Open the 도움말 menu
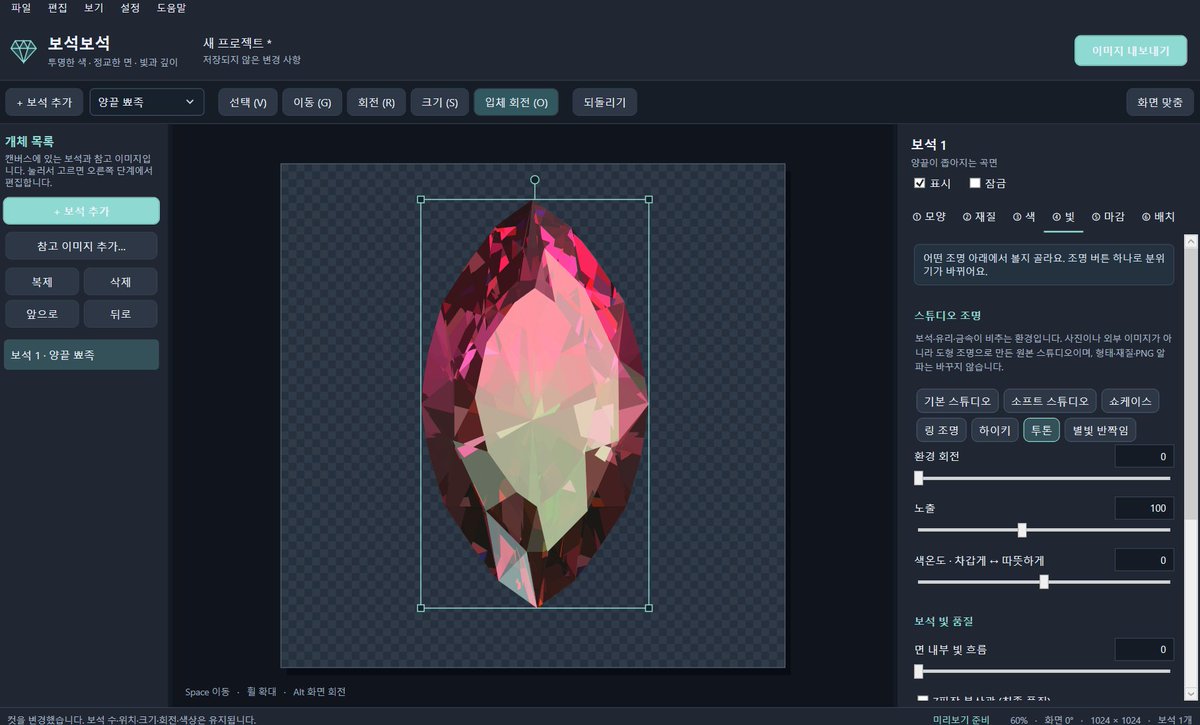The image size is (1200, 725). pos(173,8)
